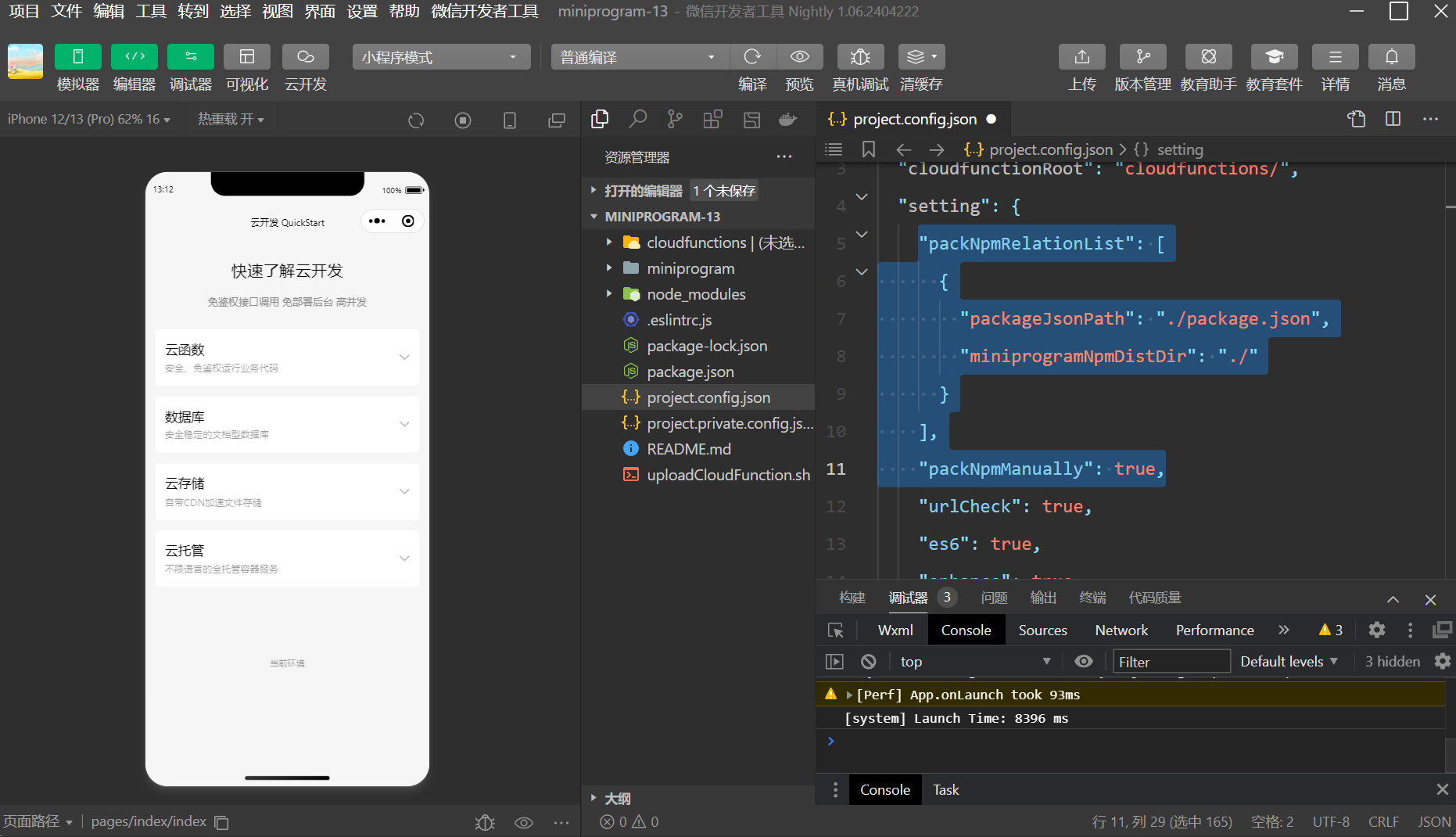Open the education kit (教育套件)
This screenshot has height=837, width=1456.
click(x=1275, y=57)
